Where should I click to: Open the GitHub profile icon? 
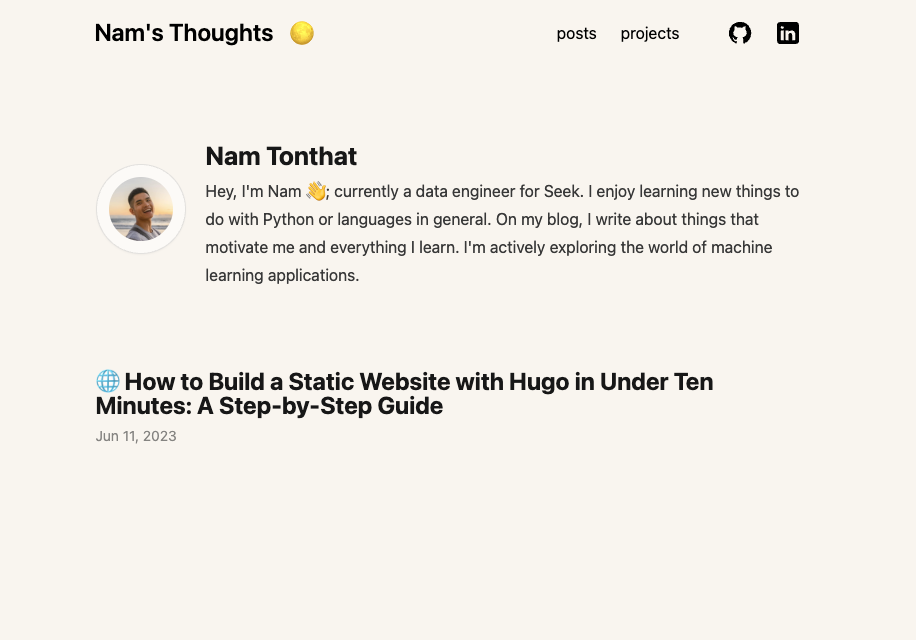740,33
